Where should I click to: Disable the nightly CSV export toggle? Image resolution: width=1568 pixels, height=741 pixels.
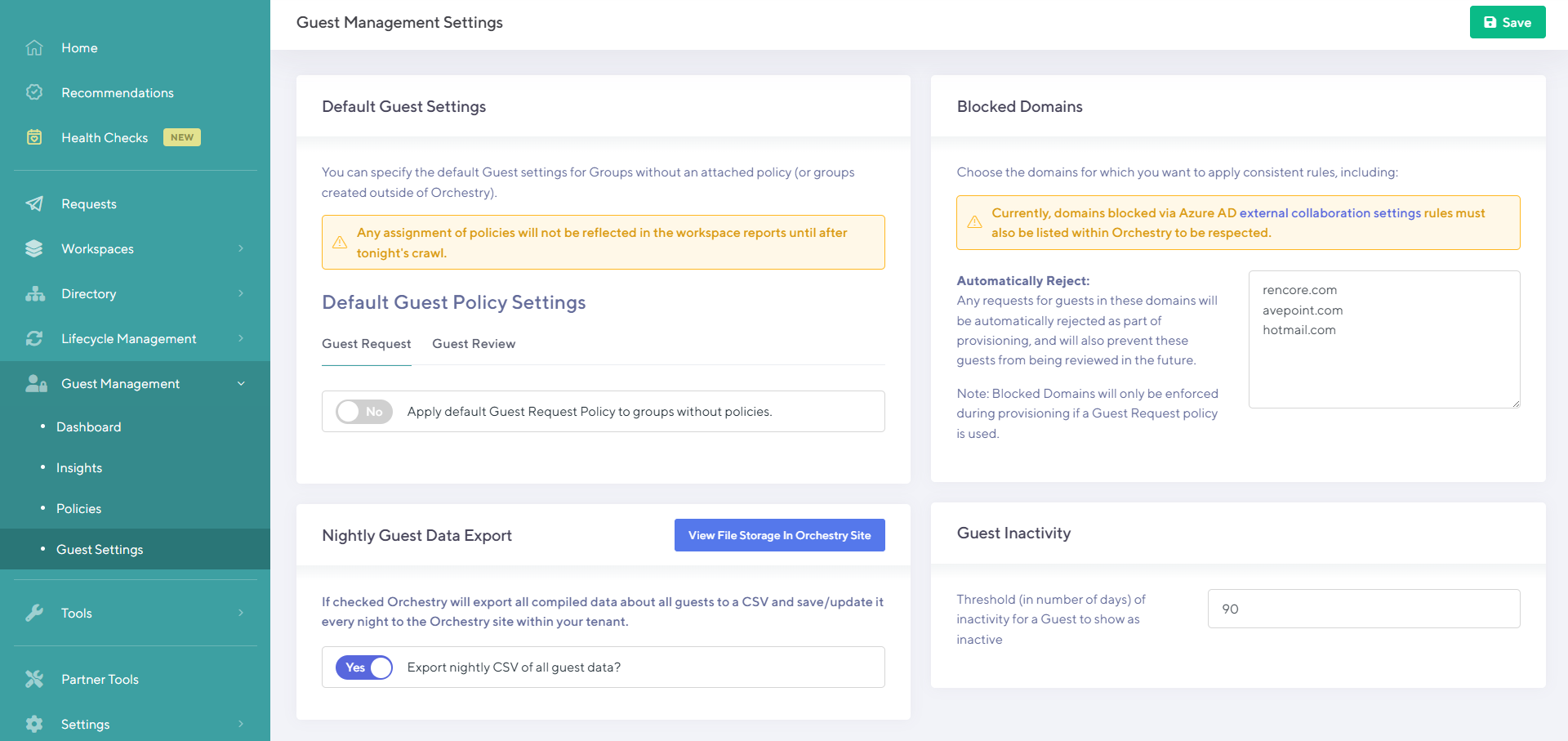(x=364, y=667)
